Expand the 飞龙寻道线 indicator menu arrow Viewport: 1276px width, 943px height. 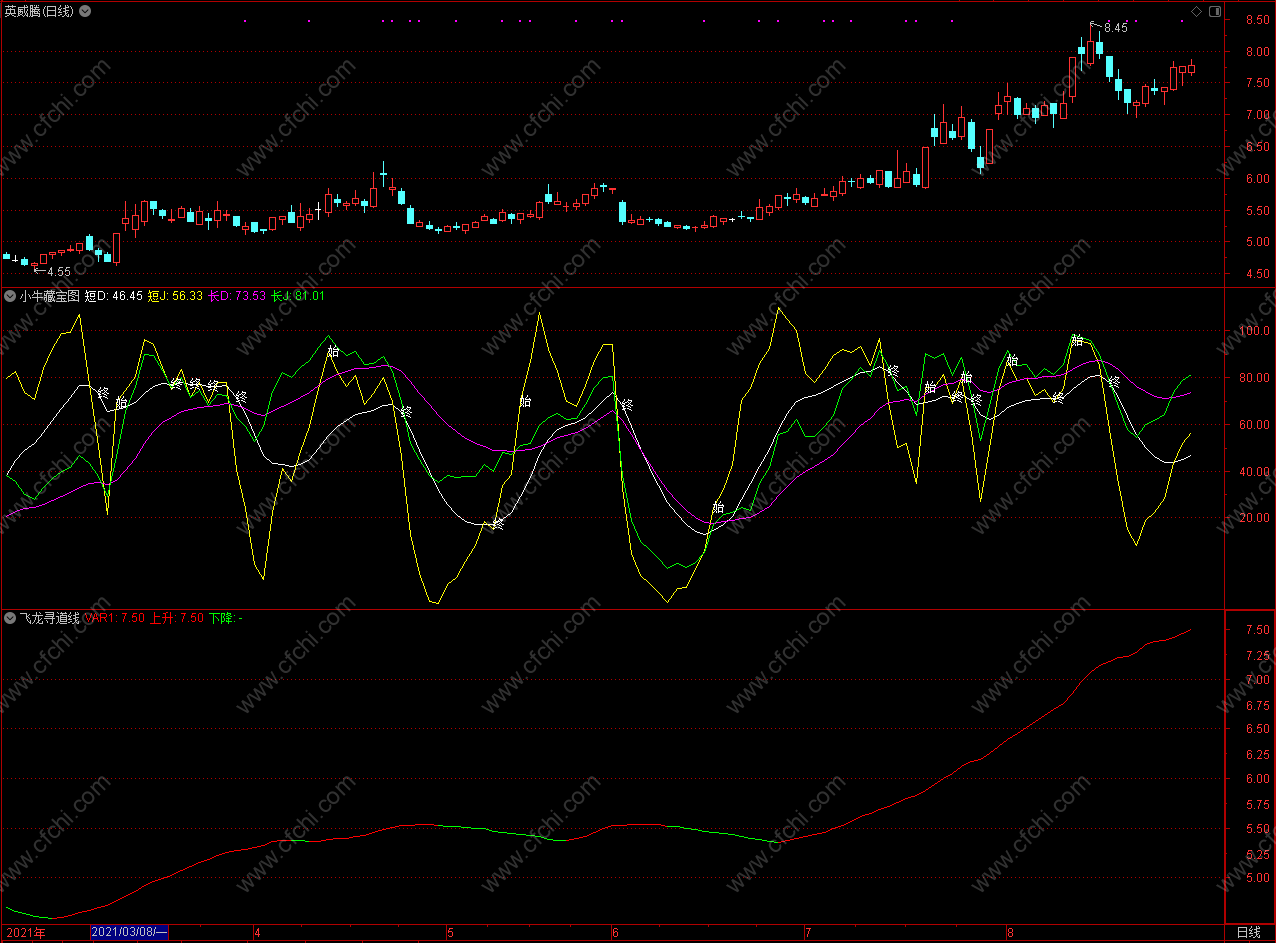[9, 618]
